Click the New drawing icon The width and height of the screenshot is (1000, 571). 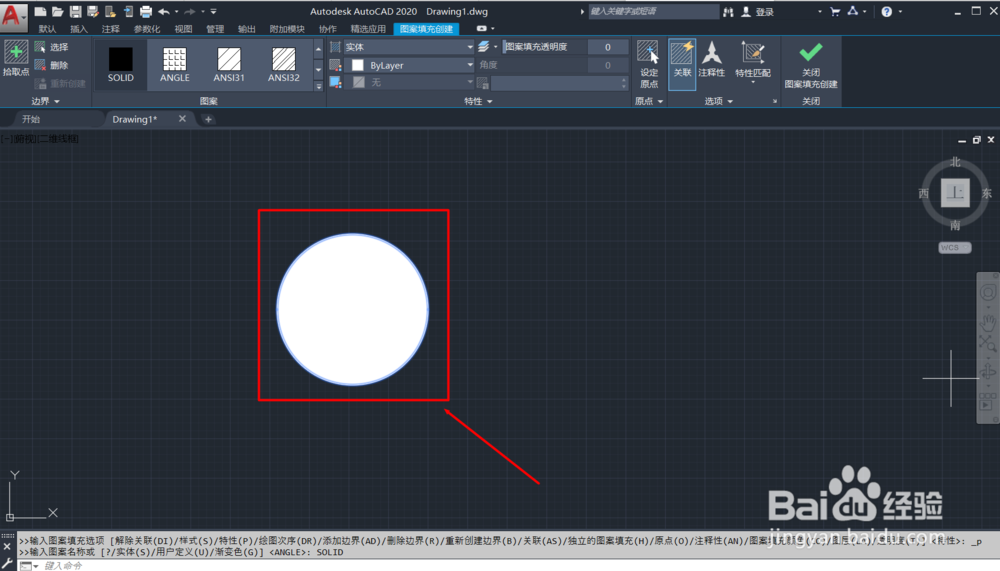(x=40, y=11)
